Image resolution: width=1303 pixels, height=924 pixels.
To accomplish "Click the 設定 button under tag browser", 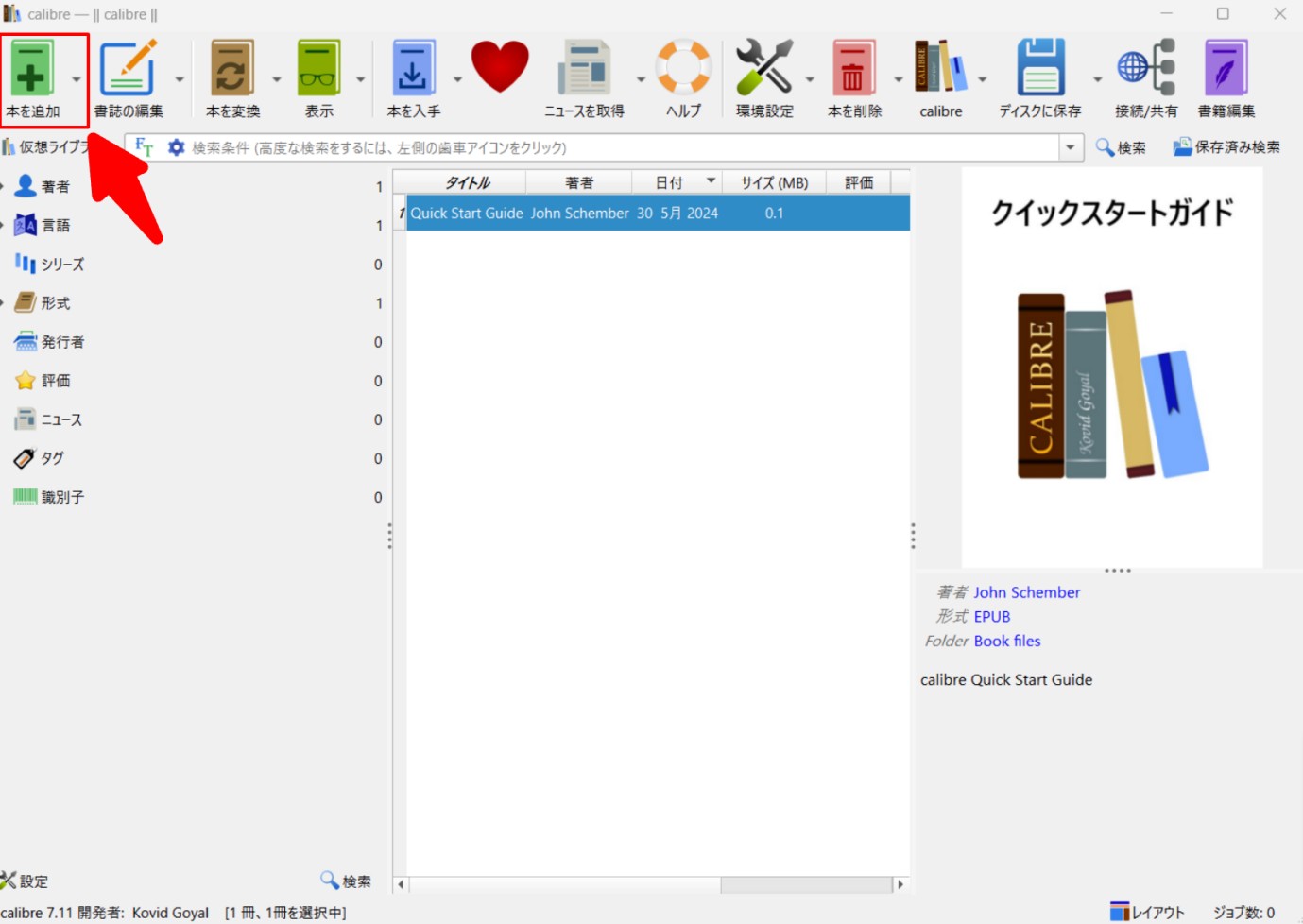I will click(x=26, y=881).
